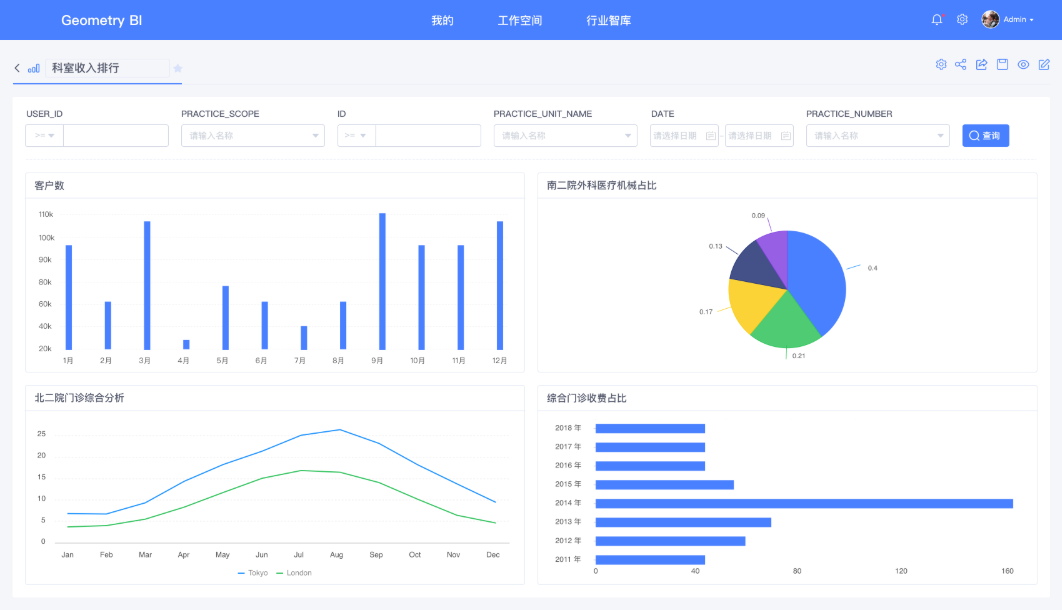Open the PRACTICE_SCOPE dropdown
The width and height of the screenshot is (1062, 610).
(253, 135)
